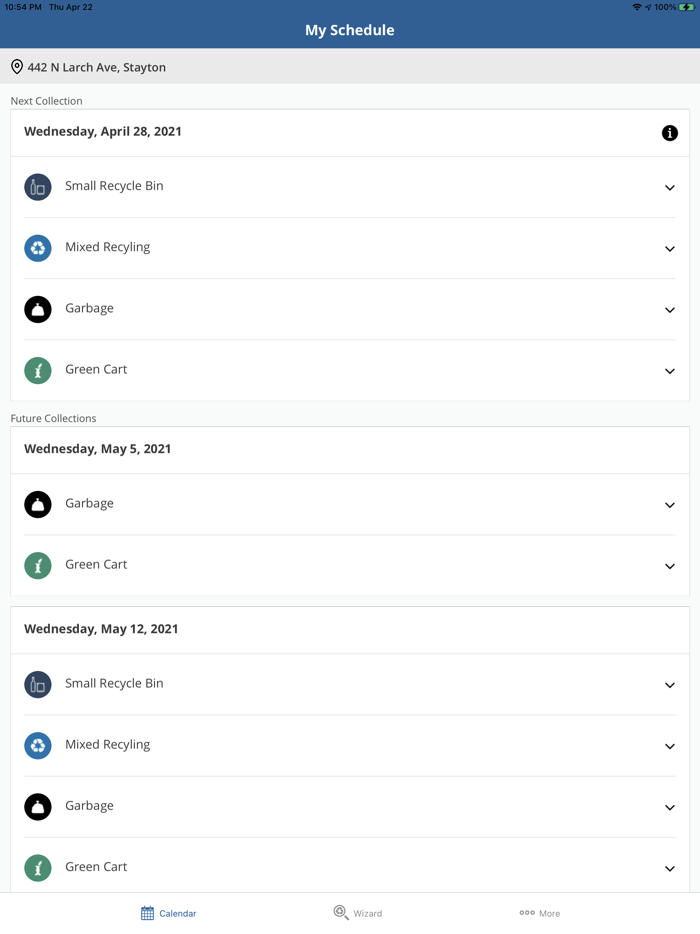Select the Wednesday, May 12, 2021 header
Image resolution: width=700 pixels, height=934 pixels.
coord(101,629)
